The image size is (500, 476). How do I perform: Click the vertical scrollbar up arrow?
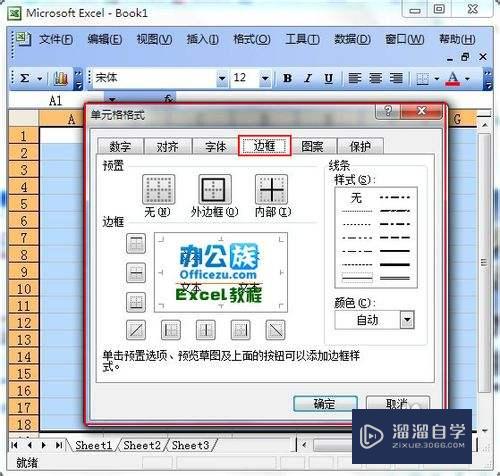click(x=485, y=125)
